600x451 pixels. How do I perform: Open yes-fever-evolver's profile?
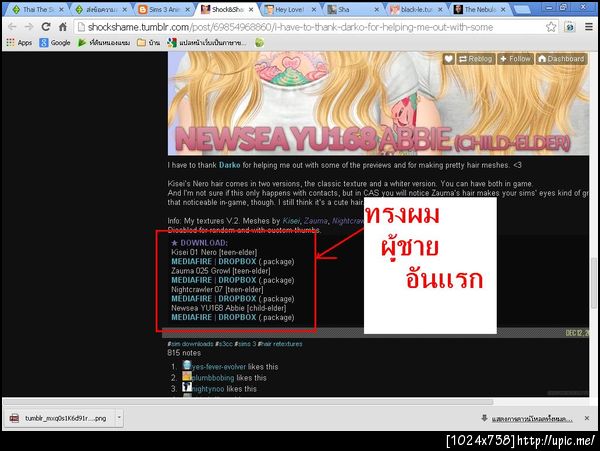point(218,366)
